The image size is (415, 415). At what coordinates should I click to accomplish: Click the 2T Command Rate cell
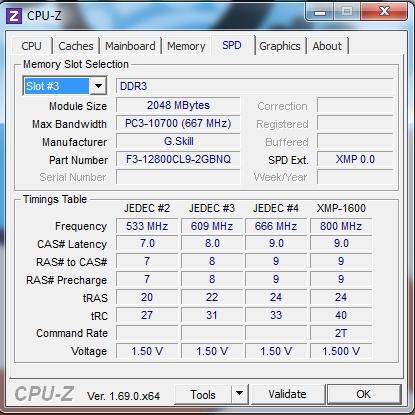(x=341, y=333)
